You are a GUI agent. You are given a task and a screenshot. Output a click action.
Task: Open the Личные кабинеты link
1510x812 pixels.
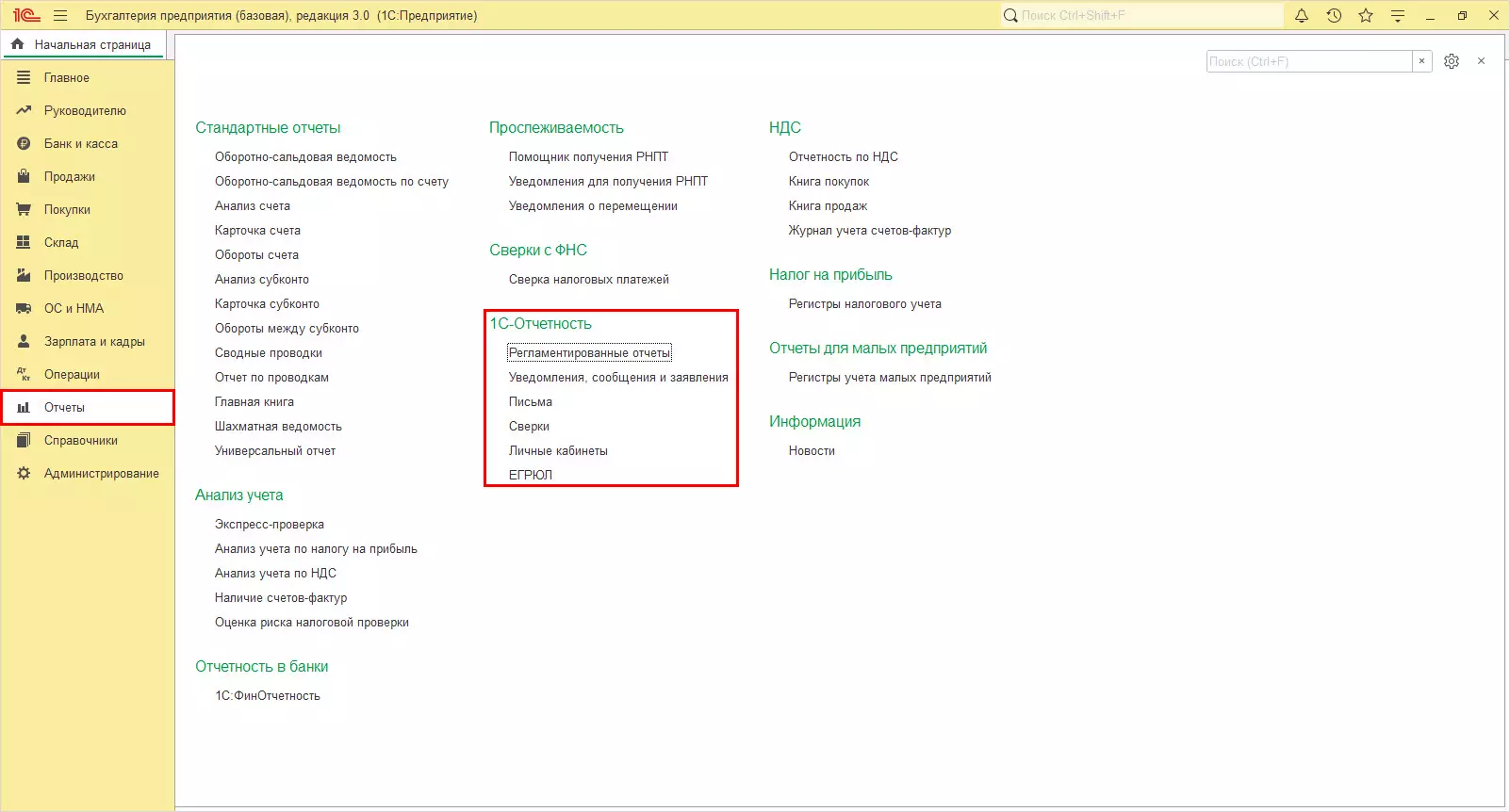click(x=558, y=450)
